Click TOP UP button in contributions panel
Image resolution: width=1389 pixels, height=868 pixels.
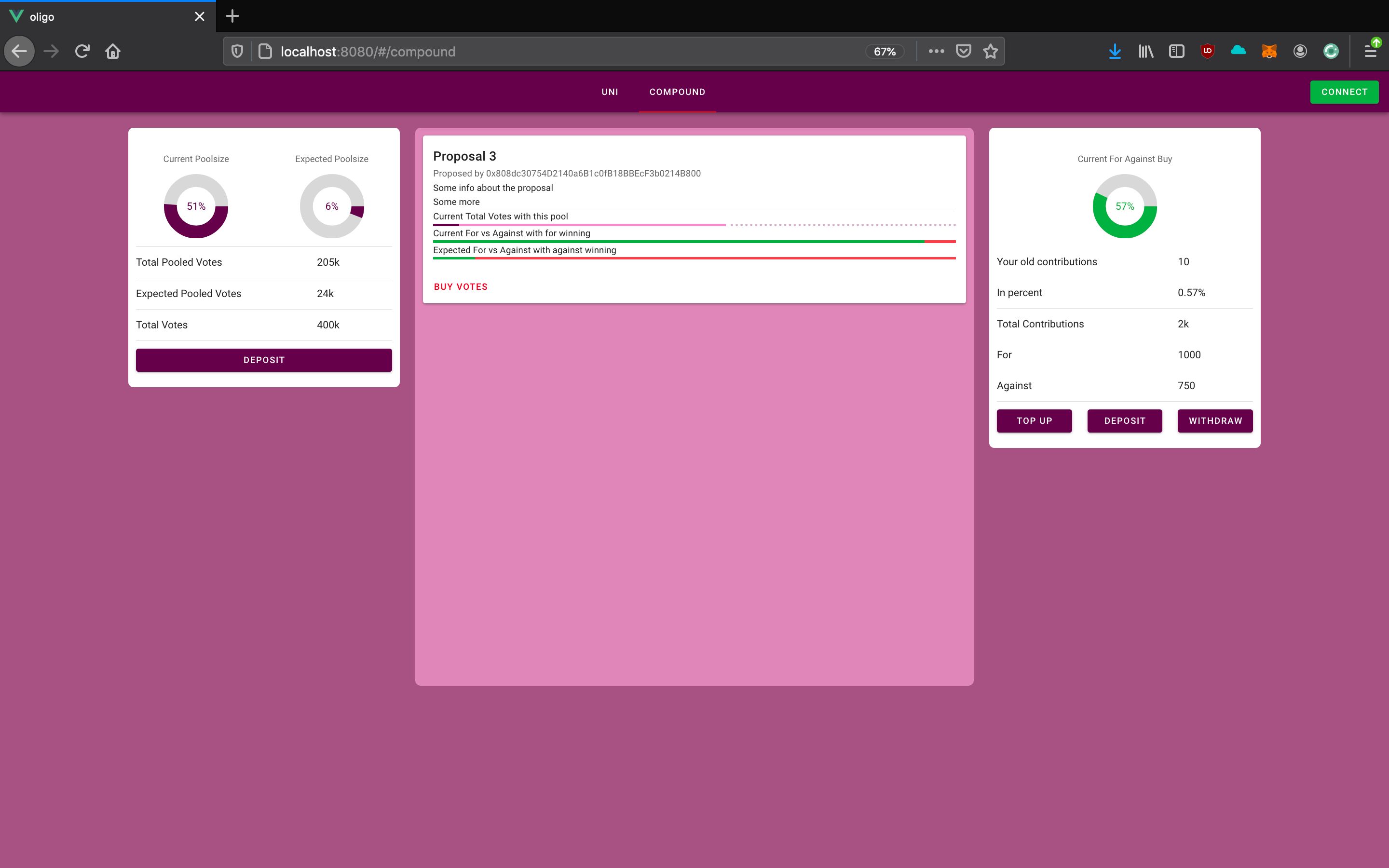1034,420
